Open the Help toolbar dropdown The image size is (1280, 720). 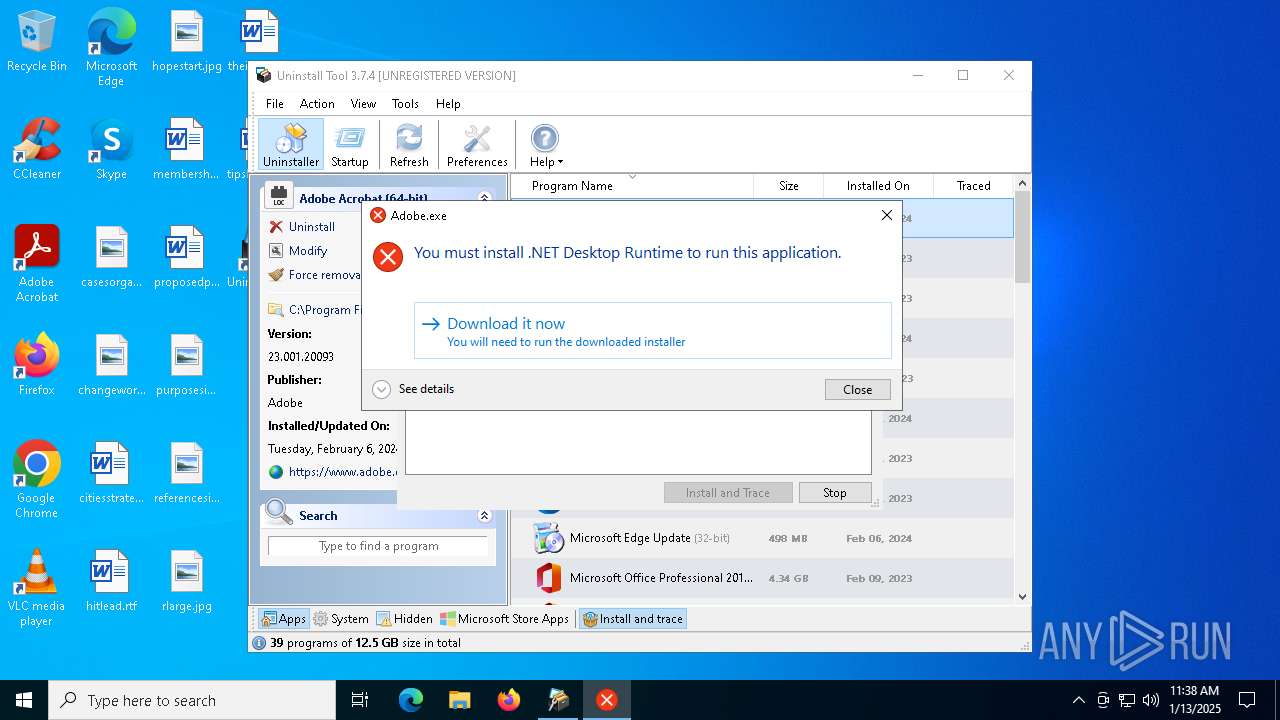[546, 145]
